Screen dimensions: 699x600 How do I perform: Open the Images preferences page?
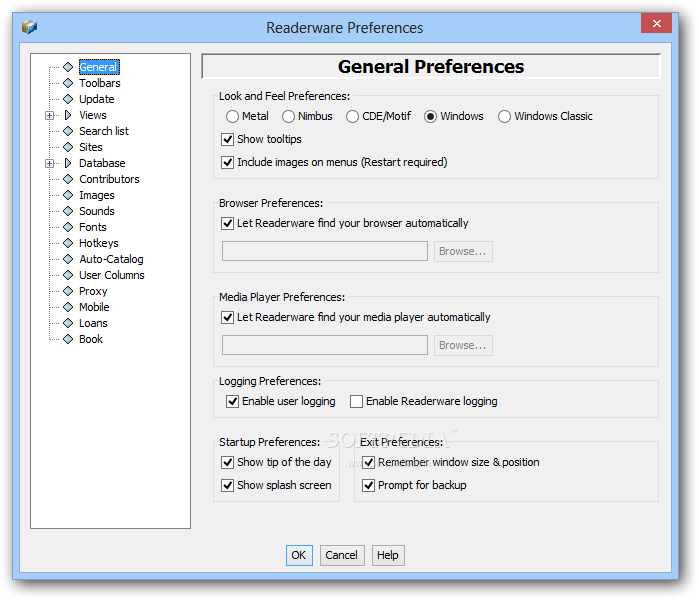pos(97,195)
